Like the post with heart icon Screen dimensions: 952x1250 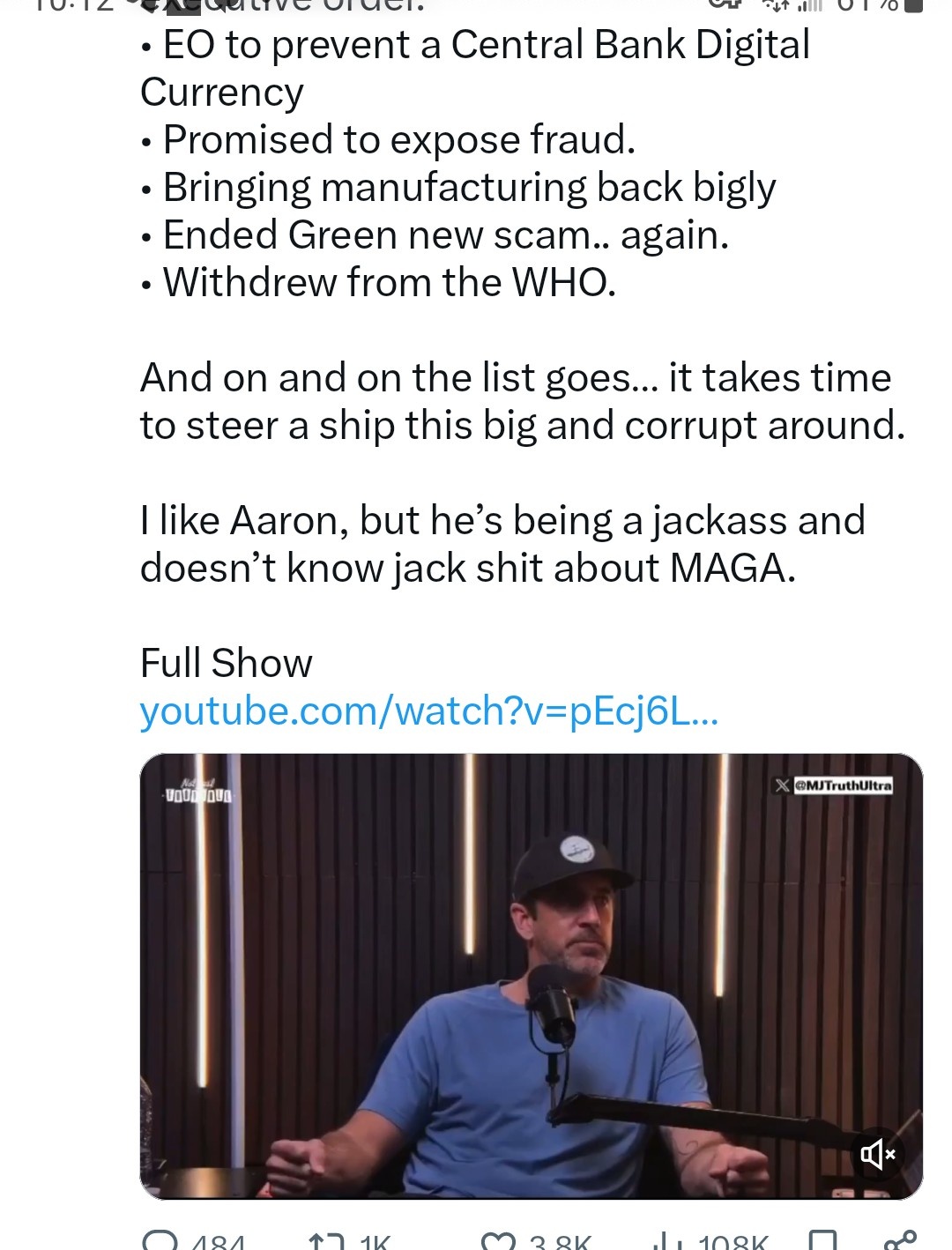498,1241
